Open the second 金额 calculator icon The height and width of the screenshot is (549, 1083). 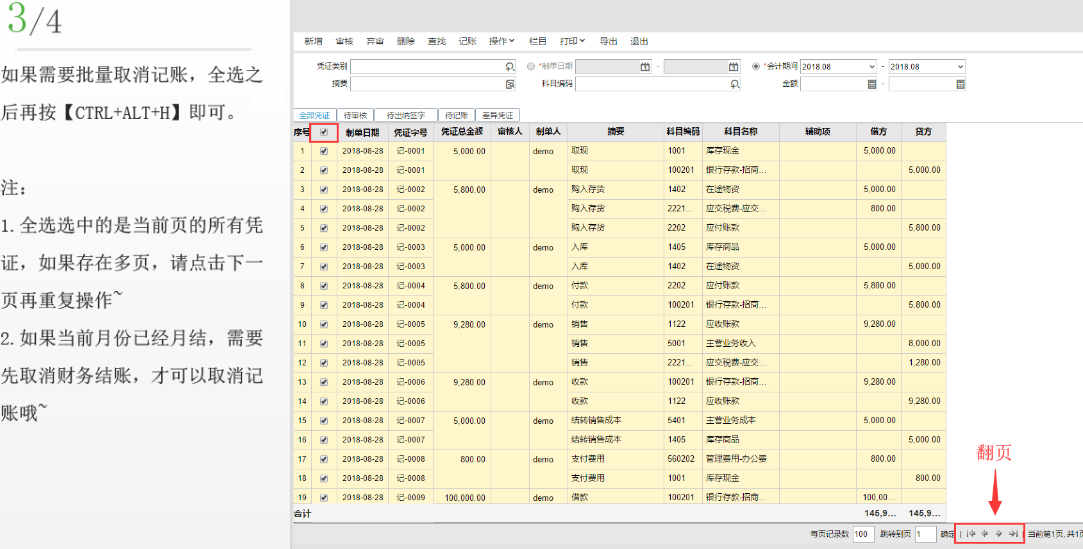tap(960, 84)
